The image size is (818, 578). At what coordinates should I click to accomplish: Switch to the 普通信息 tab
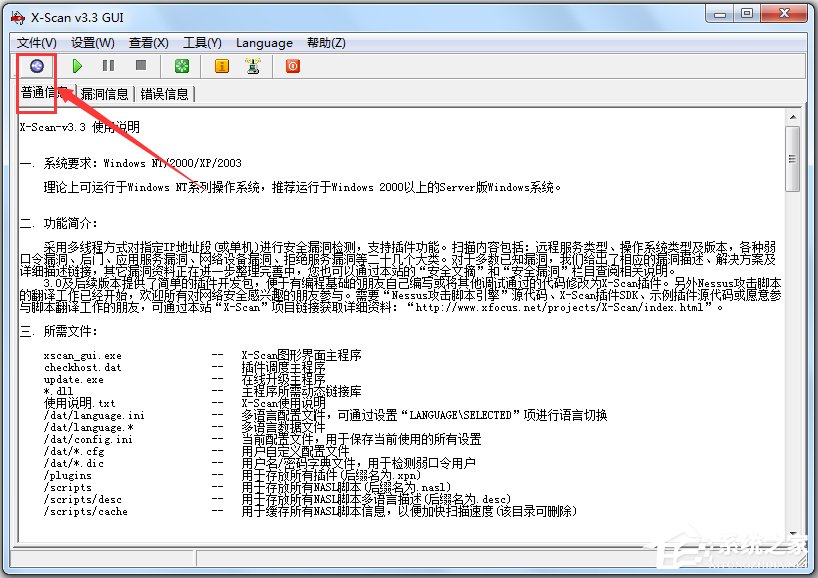pyautogui.click(x=46, y=93)
